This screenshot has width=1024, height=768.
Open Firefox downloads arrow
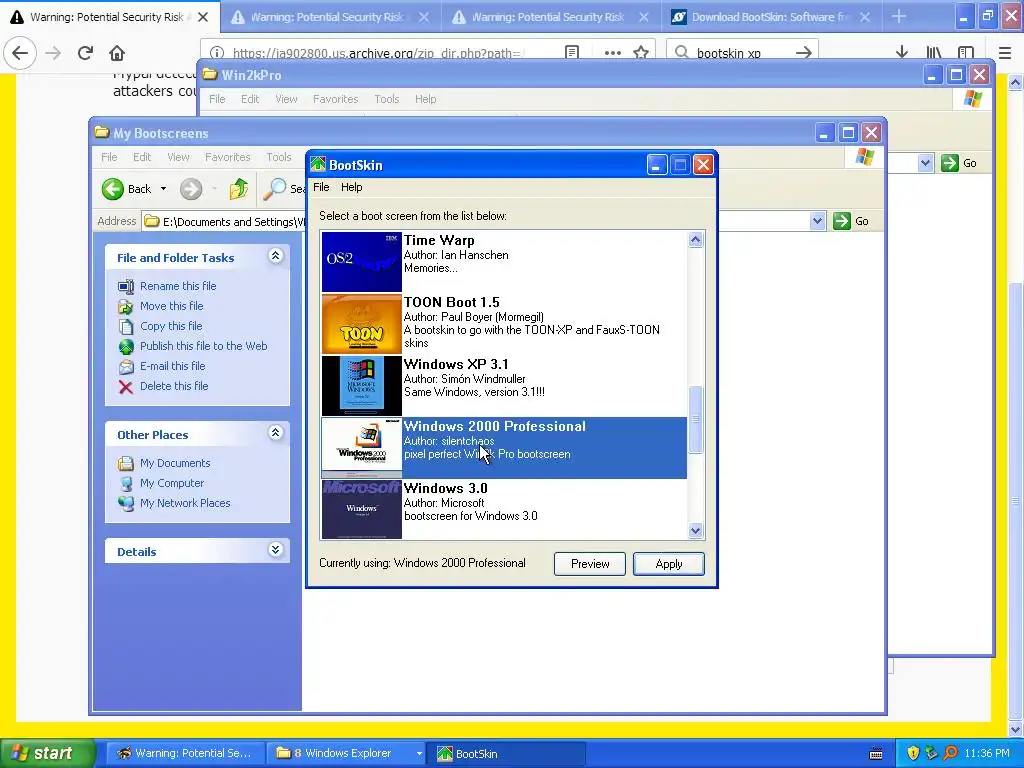point(901,52)
